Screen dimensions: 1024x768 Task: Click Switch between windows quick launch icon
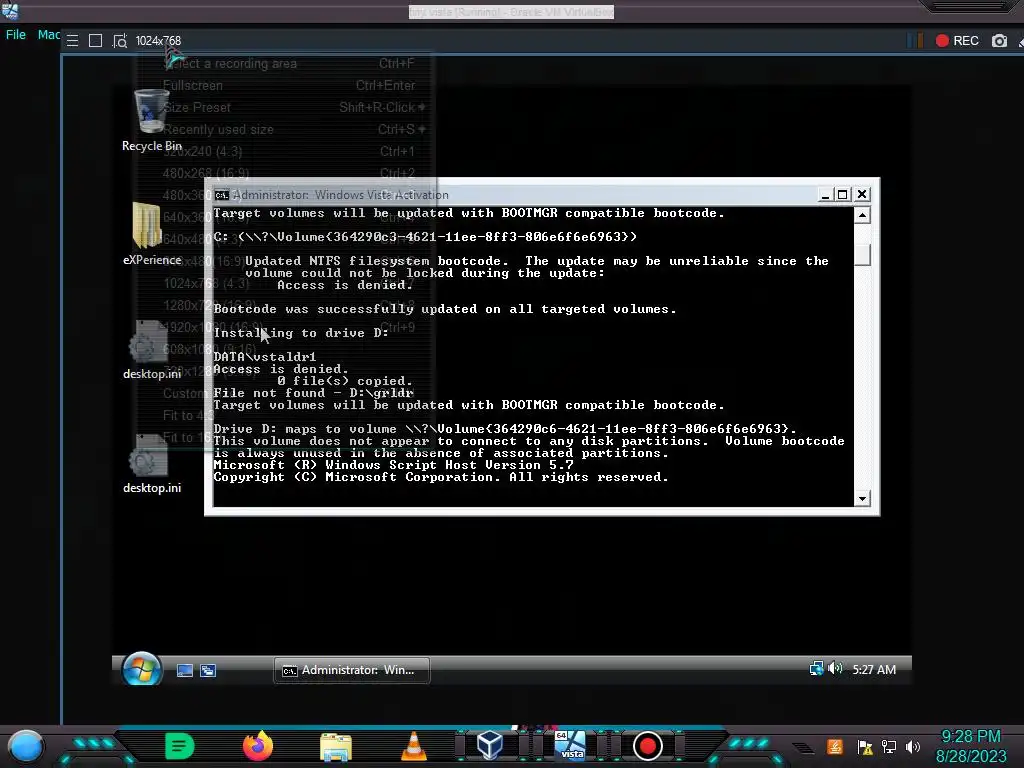(x=208, y=670)
